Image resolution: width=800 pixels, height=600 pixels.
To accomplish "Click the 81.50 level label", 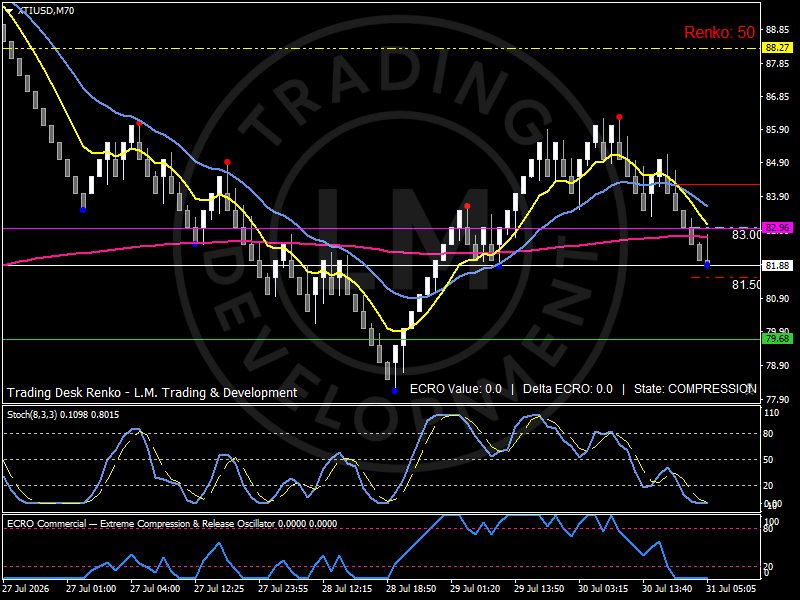I will [746, 285].
